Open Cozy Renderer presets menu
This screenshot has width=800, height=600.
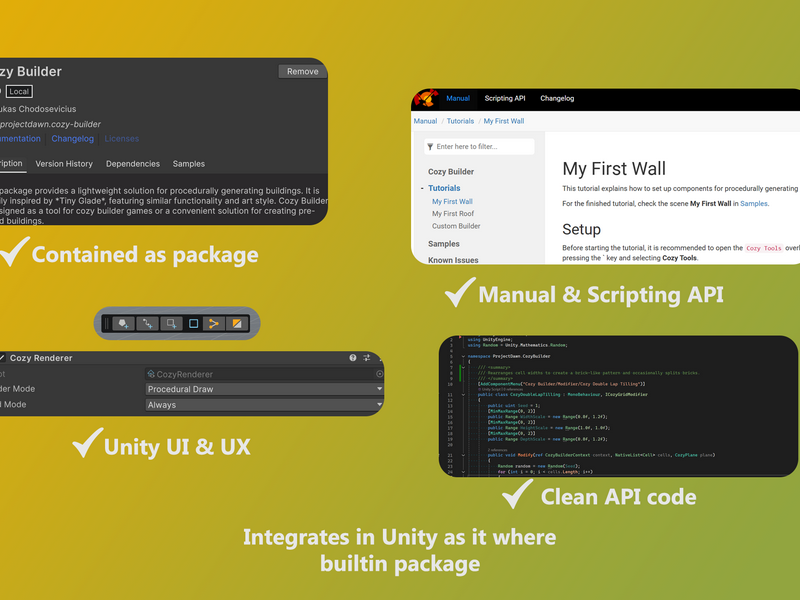(x=366, y=358)
